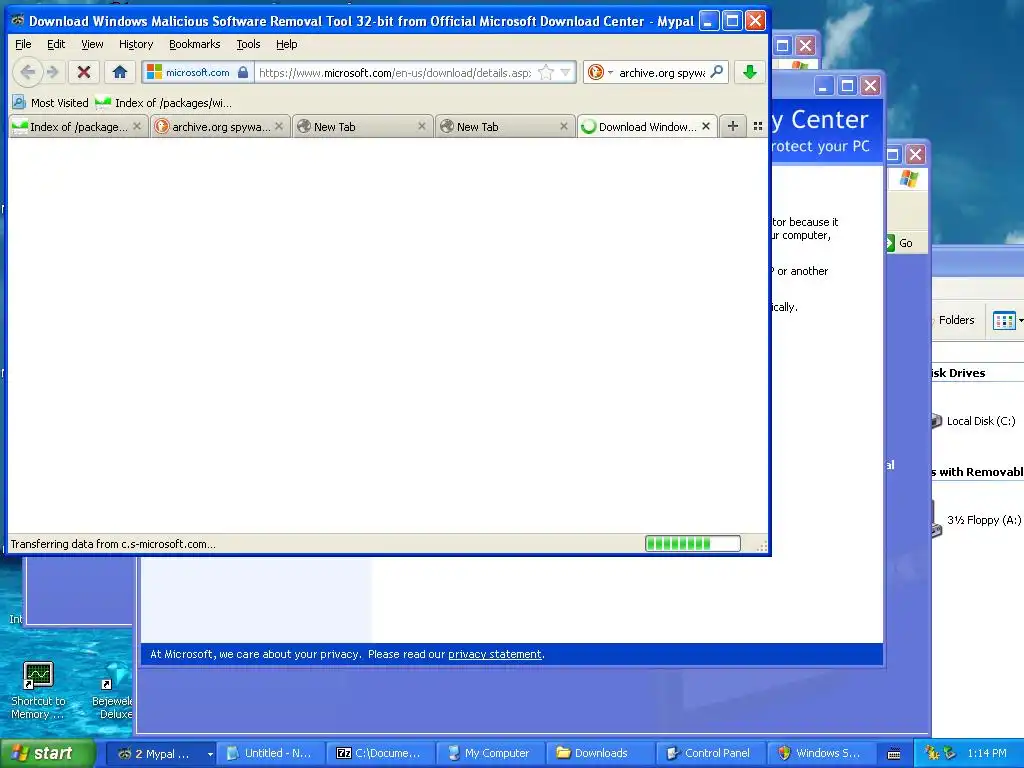Go to Home page icon
The width and height of the screenshot is (1024, 768).
point(120,72)
